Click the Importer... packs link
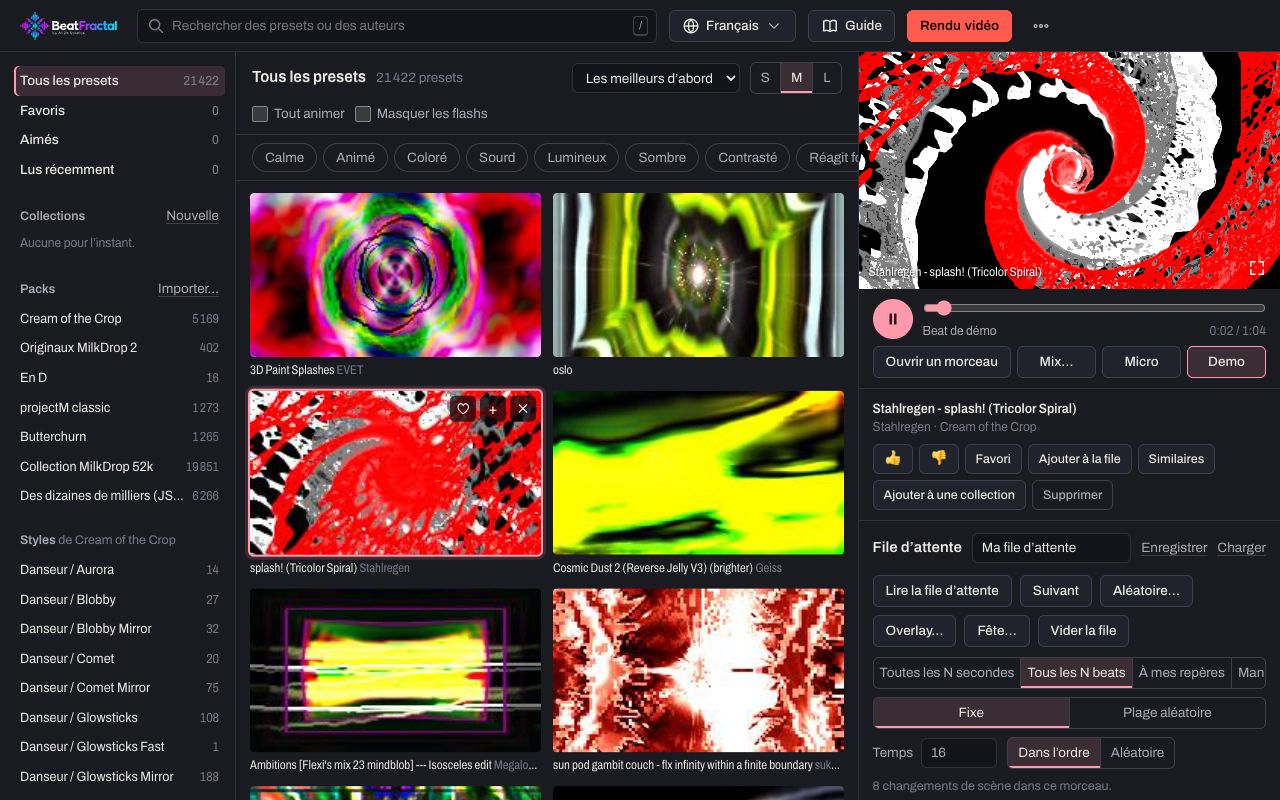Viewport: 1280px width, 800px height. tap(188, 289)
